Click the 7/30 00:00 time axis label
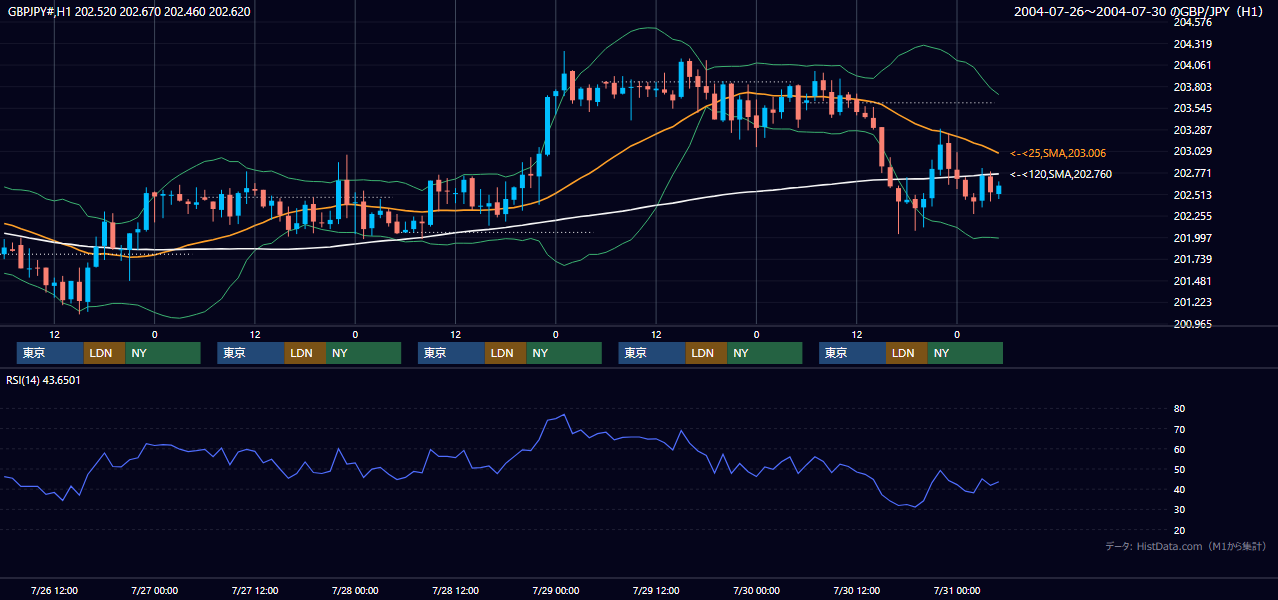 [x=756, y=590]
